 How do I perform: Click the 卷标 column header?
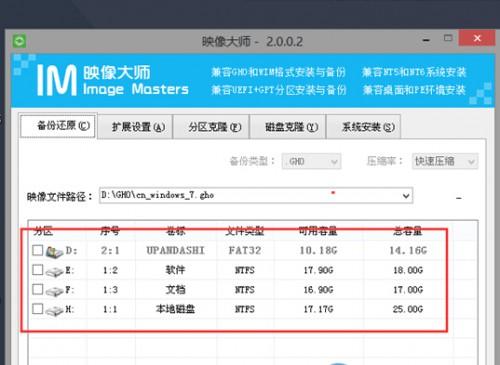(x=176, y=231)
